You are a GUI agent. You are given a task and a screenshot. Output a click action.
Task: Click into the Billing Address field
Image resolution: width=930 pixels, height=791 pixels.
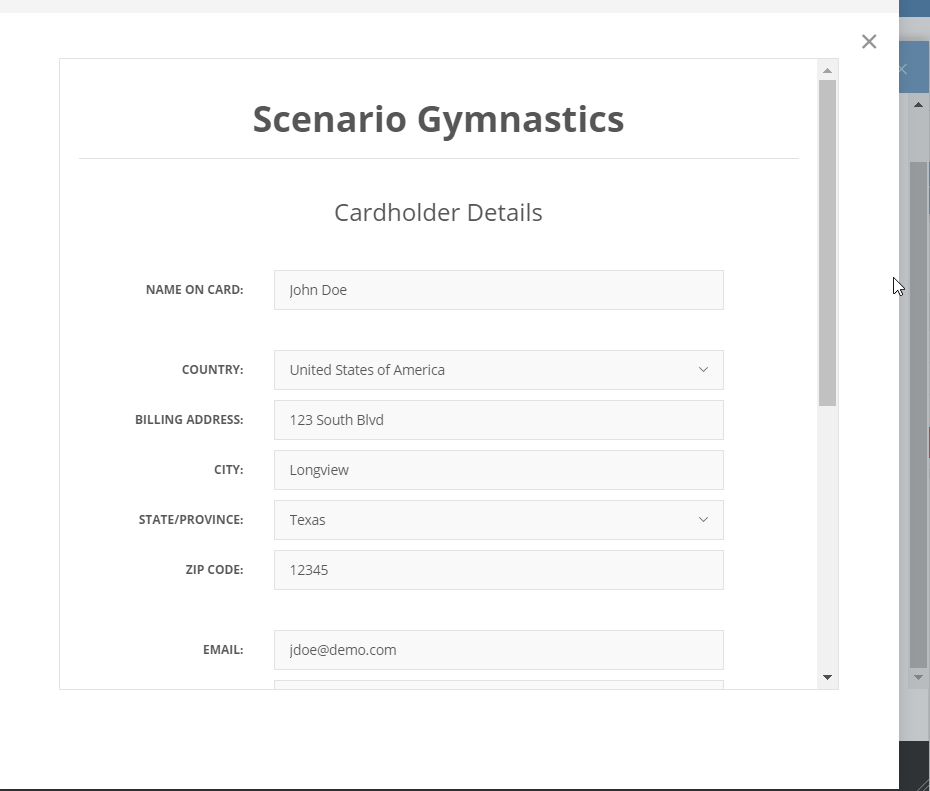(499, 420)
